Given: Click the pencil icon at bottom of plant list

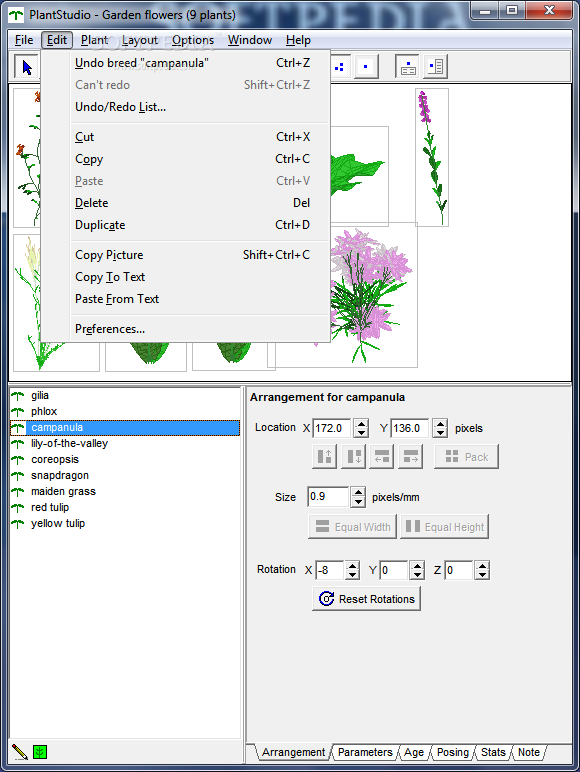Looking at the screenshot, I should pos(19,752).
